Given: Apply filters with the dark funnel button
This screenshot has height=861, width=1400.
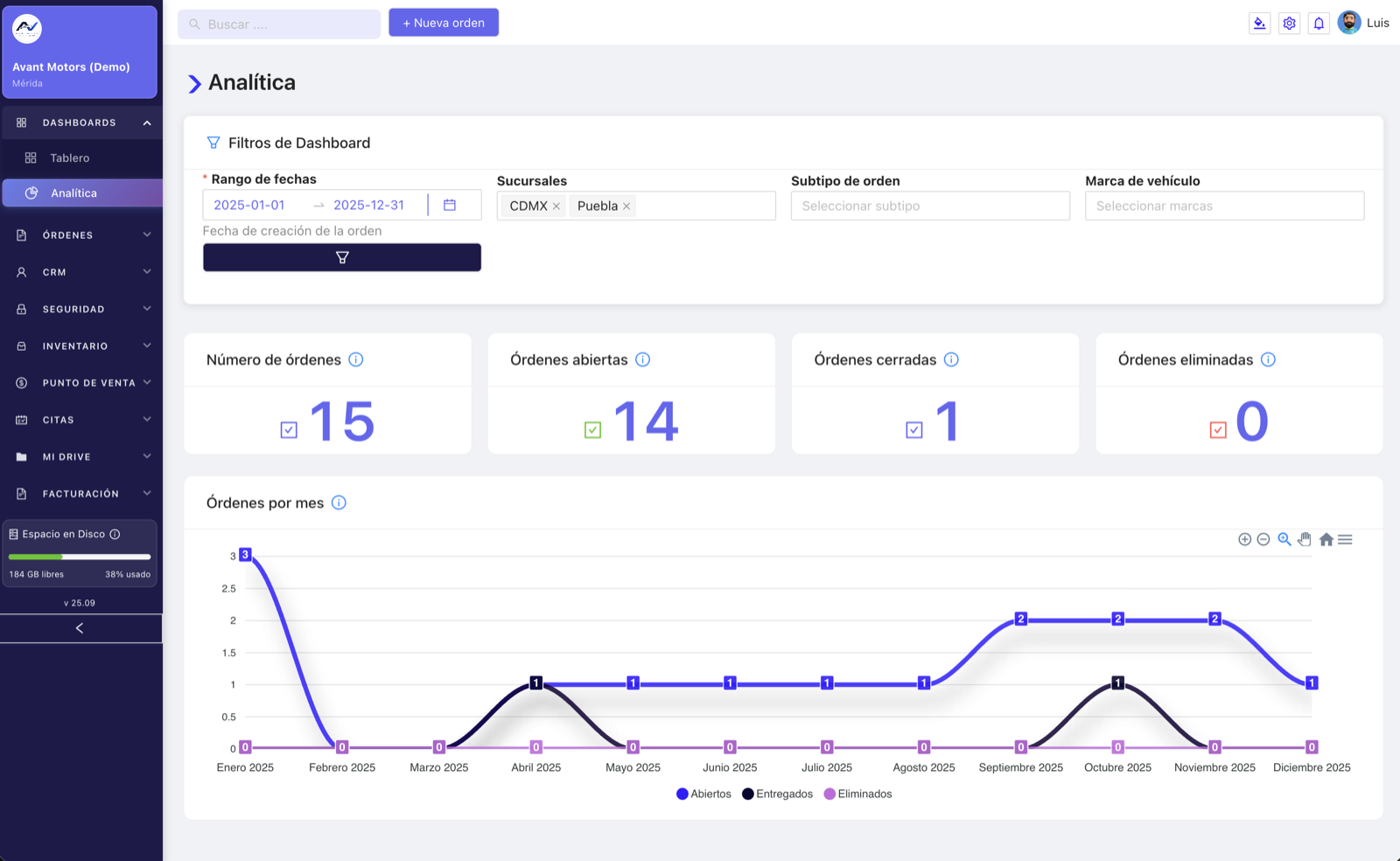Looking at the screenshot, I should [x=342, y=257].
